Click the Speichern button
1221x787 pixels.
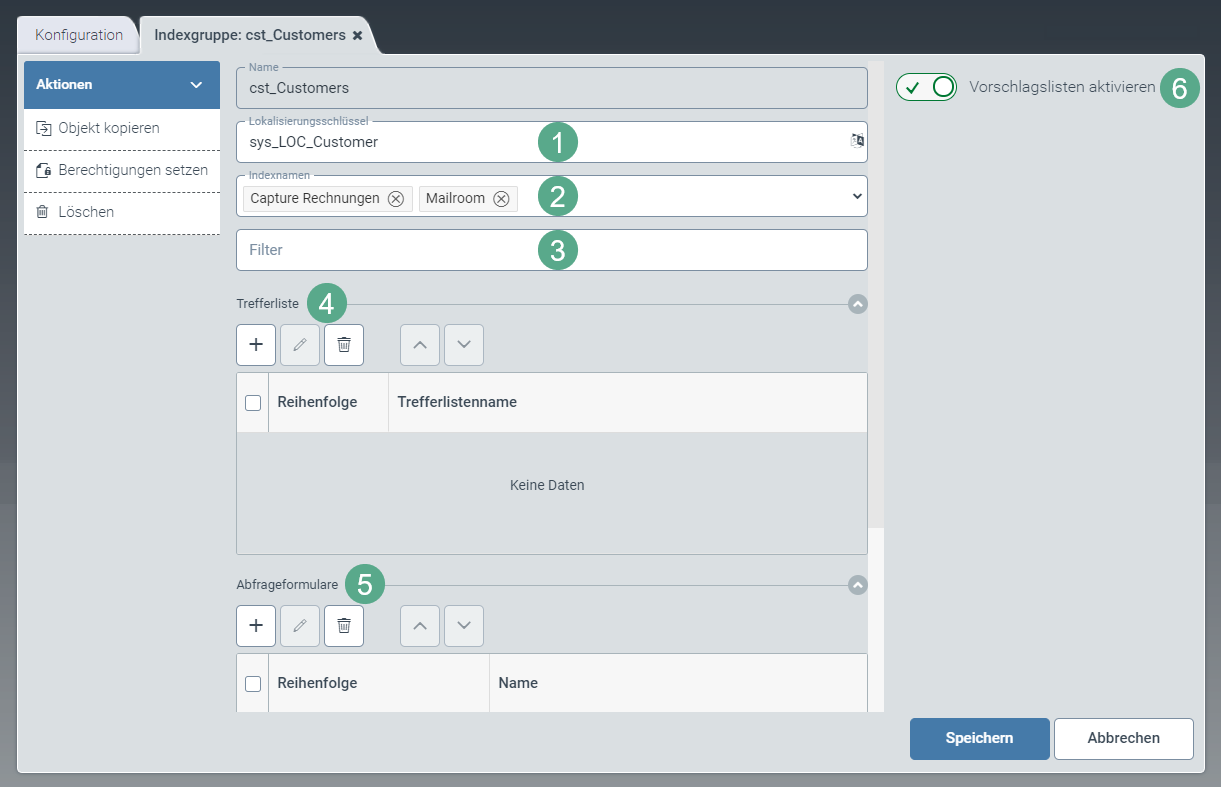[979, 739]
